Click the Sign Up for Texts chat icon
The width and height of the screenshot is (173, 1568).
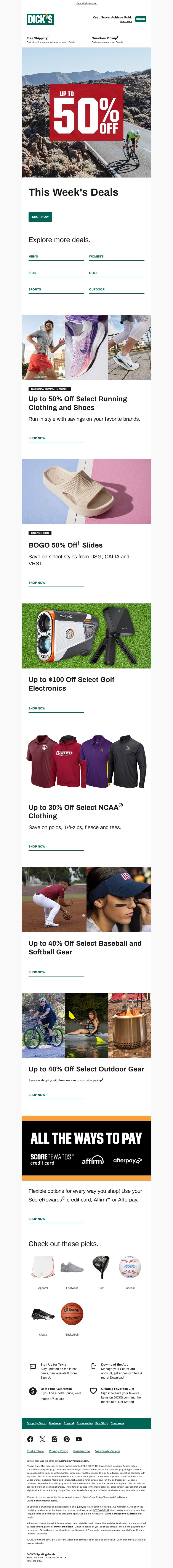33,1366
